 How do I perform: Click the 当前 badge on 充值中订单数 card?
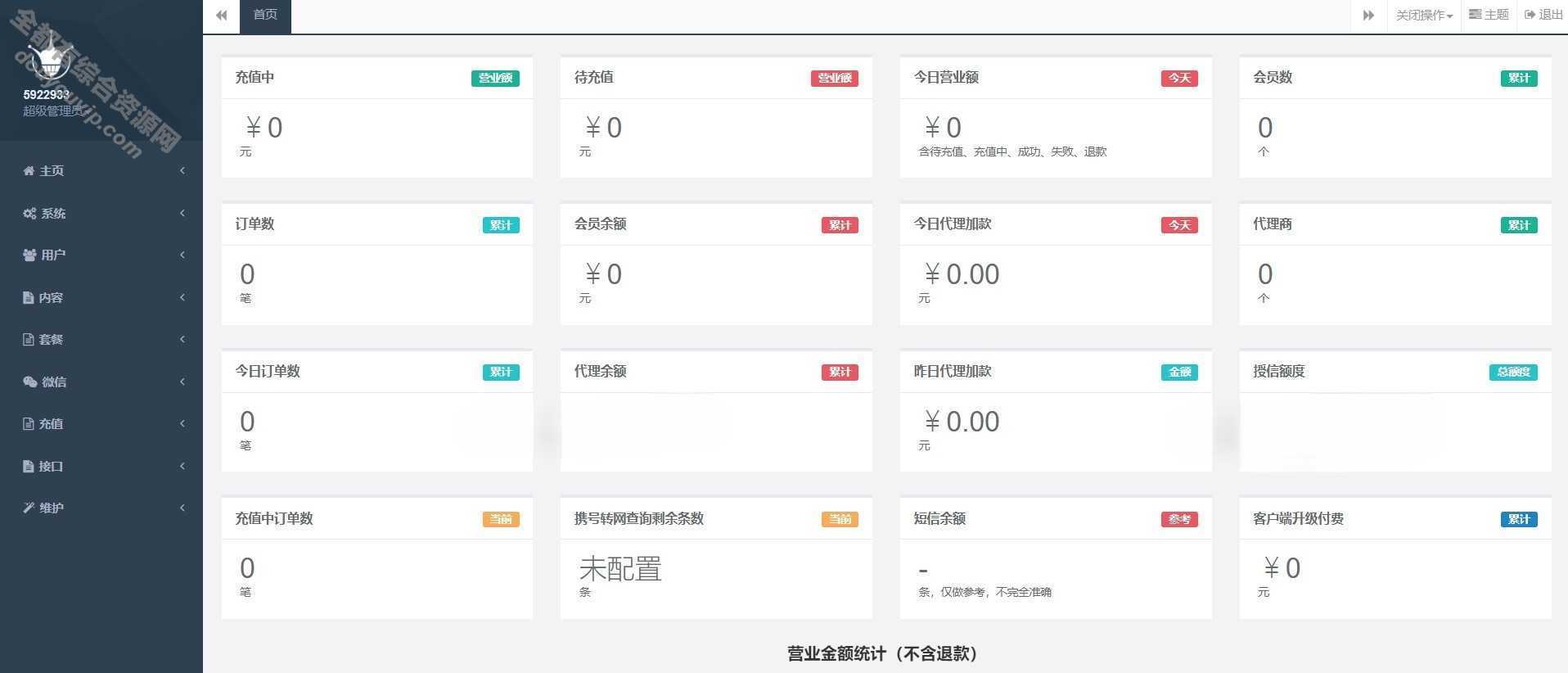tap(501, 519)
